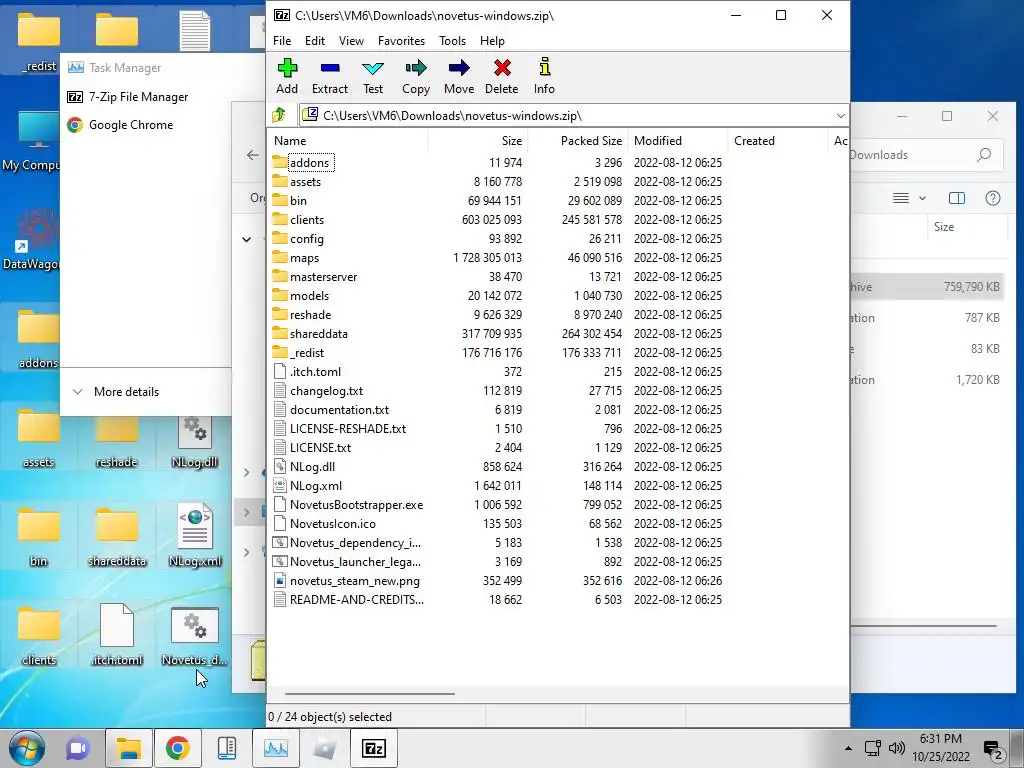Open the File menu

point(282,40)
